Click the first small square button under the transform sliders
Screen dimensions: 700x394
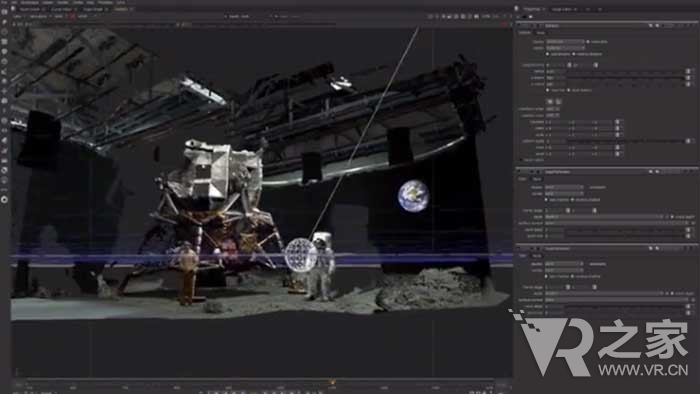(x=550, y=102)
